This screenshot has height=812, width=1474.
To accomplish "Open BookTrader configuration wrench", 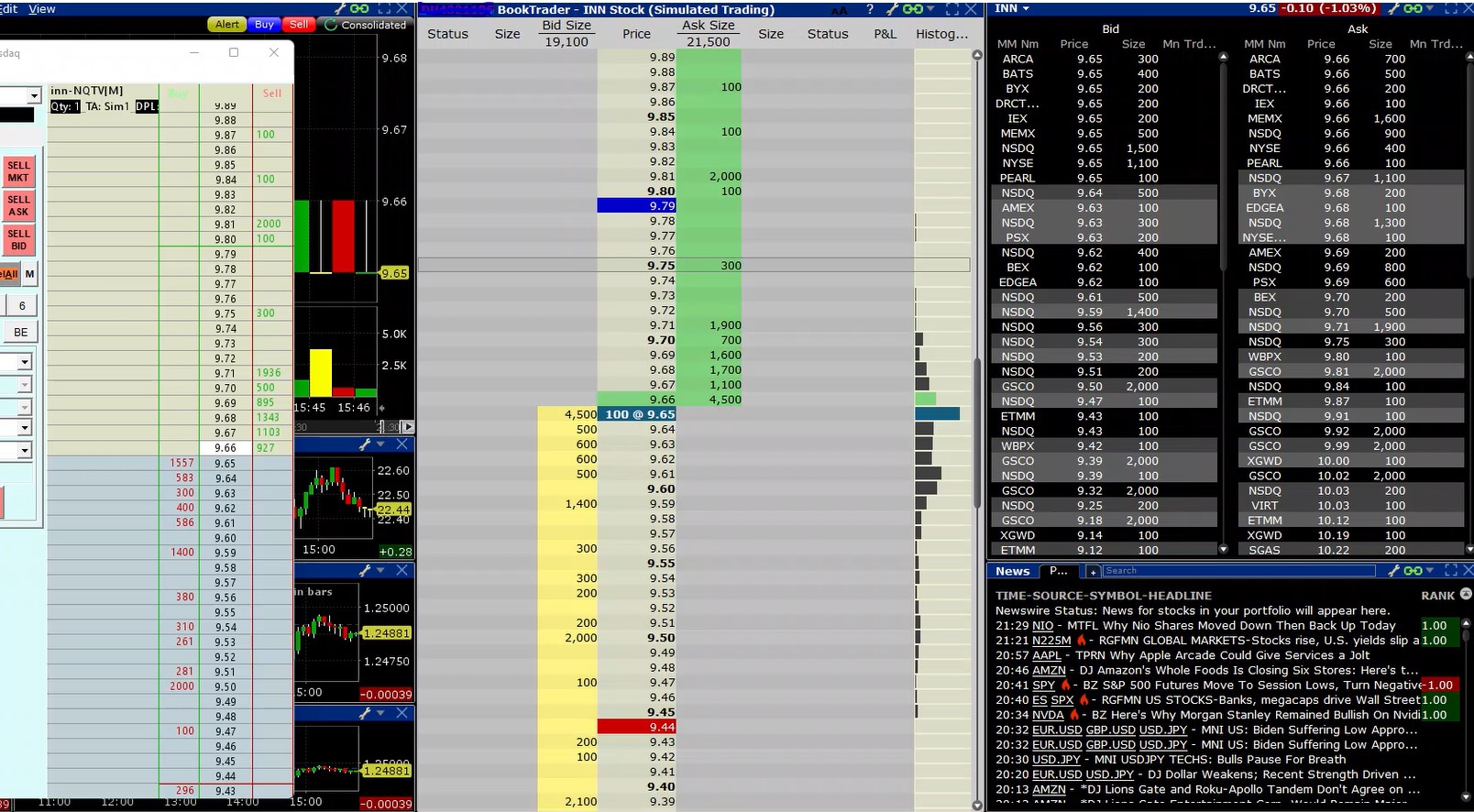I will click(x=891, y=9).
